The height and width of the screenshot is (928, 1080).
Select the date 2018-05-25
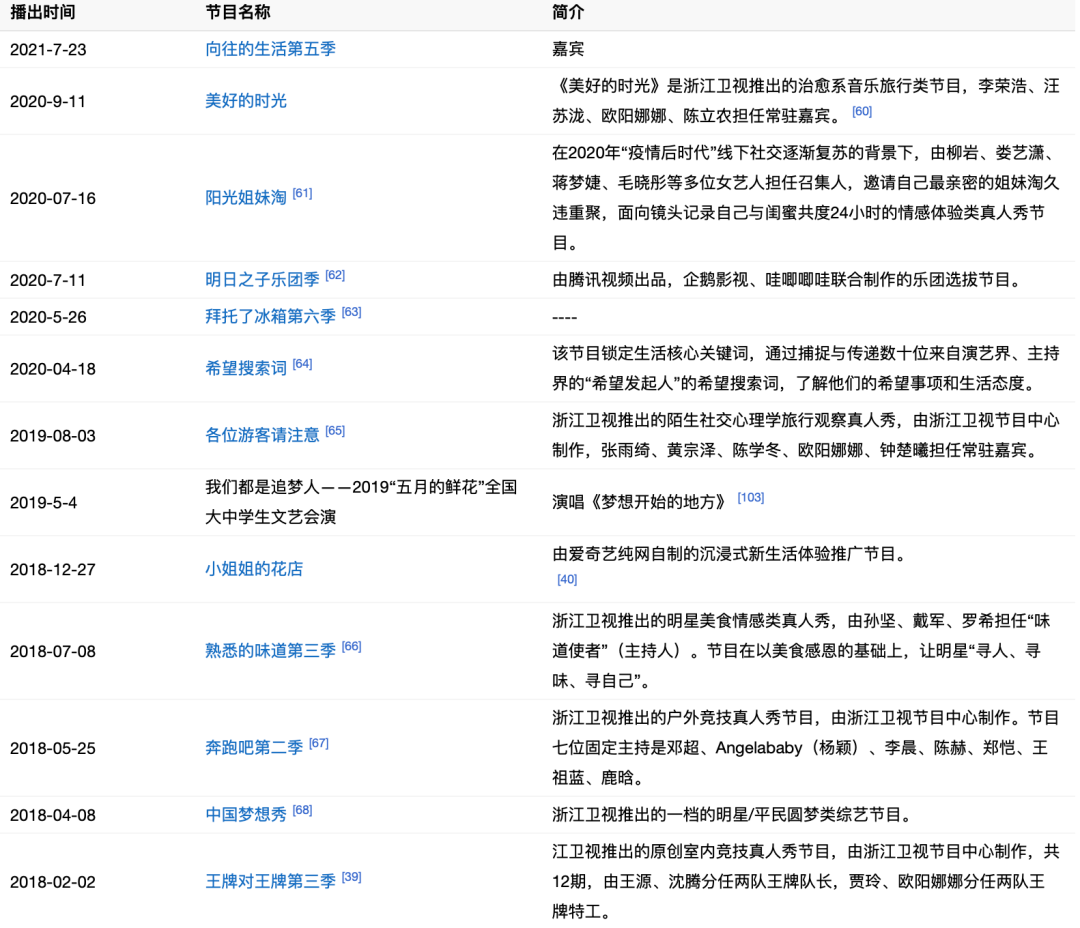53,750
